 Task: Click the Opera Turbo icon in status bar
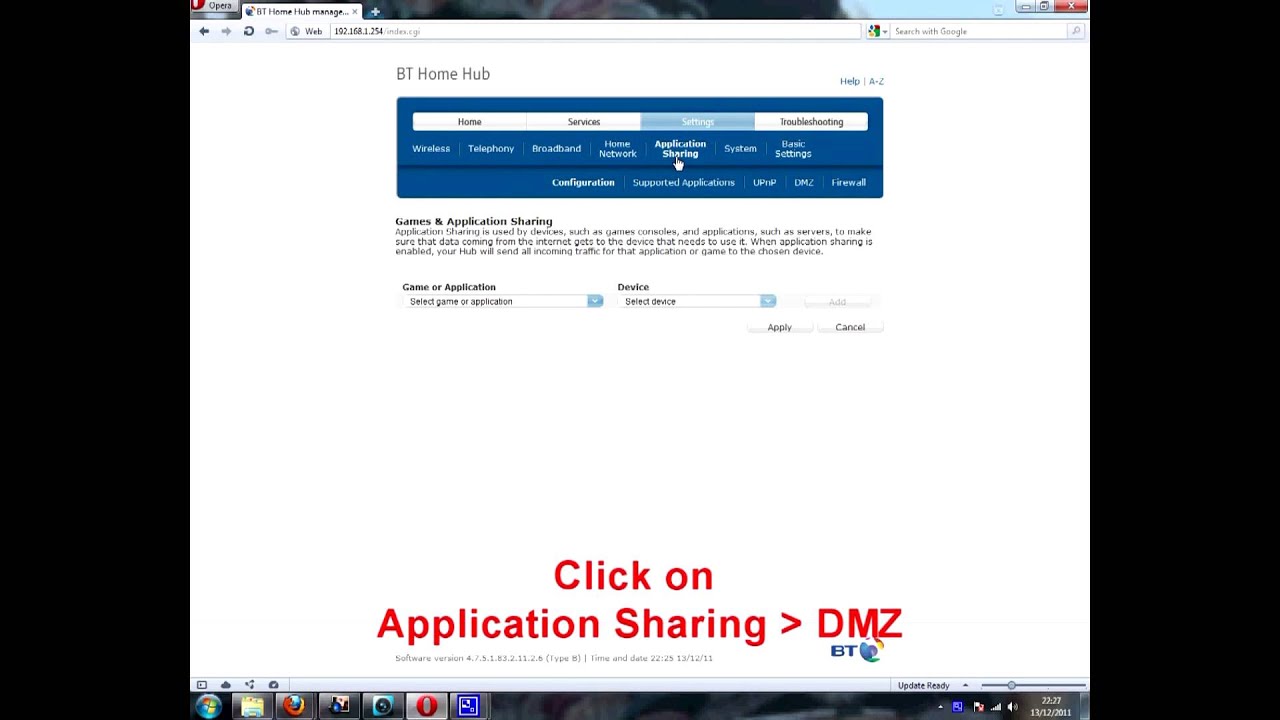(274, 685)
